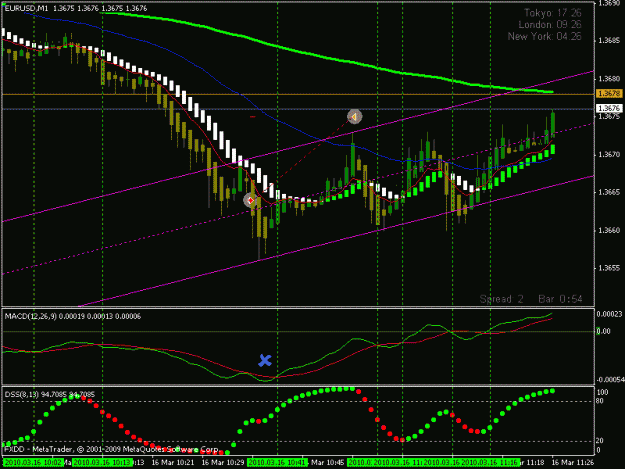Click the 16 Mar 11:26 time axis label
Viewport: 625px width, 469px height.
573,463
